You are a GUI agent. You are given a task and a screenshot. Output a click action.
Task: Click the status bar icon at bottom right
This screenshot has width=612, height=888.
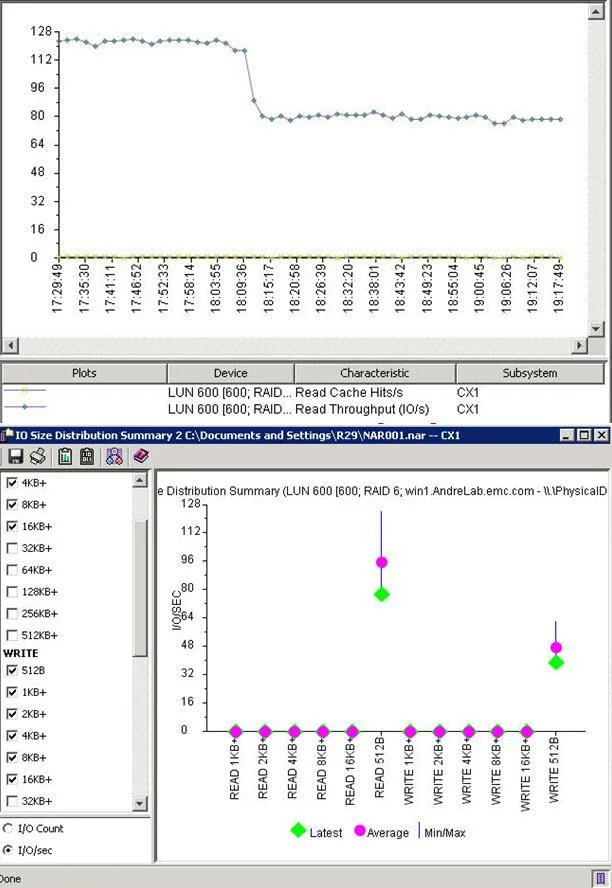coord(598,878)
